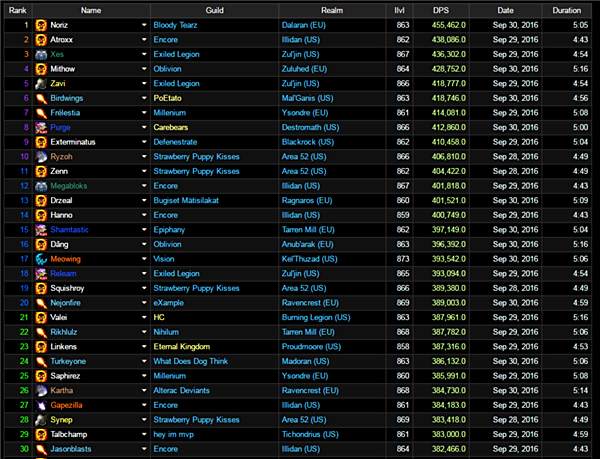This screenshot has height=459, width=600.
Task: Open the Tichondrius (US) realm link
Action: click(310, 435)
